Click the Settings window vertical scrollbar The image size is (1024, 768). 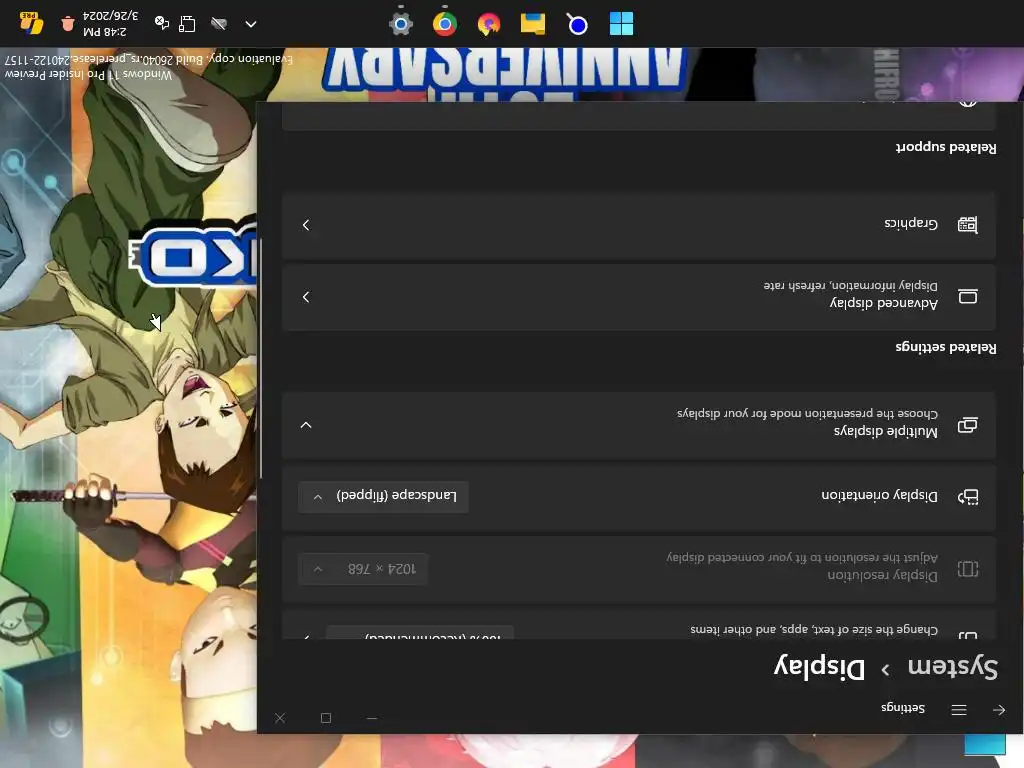(x=261, y=358)
